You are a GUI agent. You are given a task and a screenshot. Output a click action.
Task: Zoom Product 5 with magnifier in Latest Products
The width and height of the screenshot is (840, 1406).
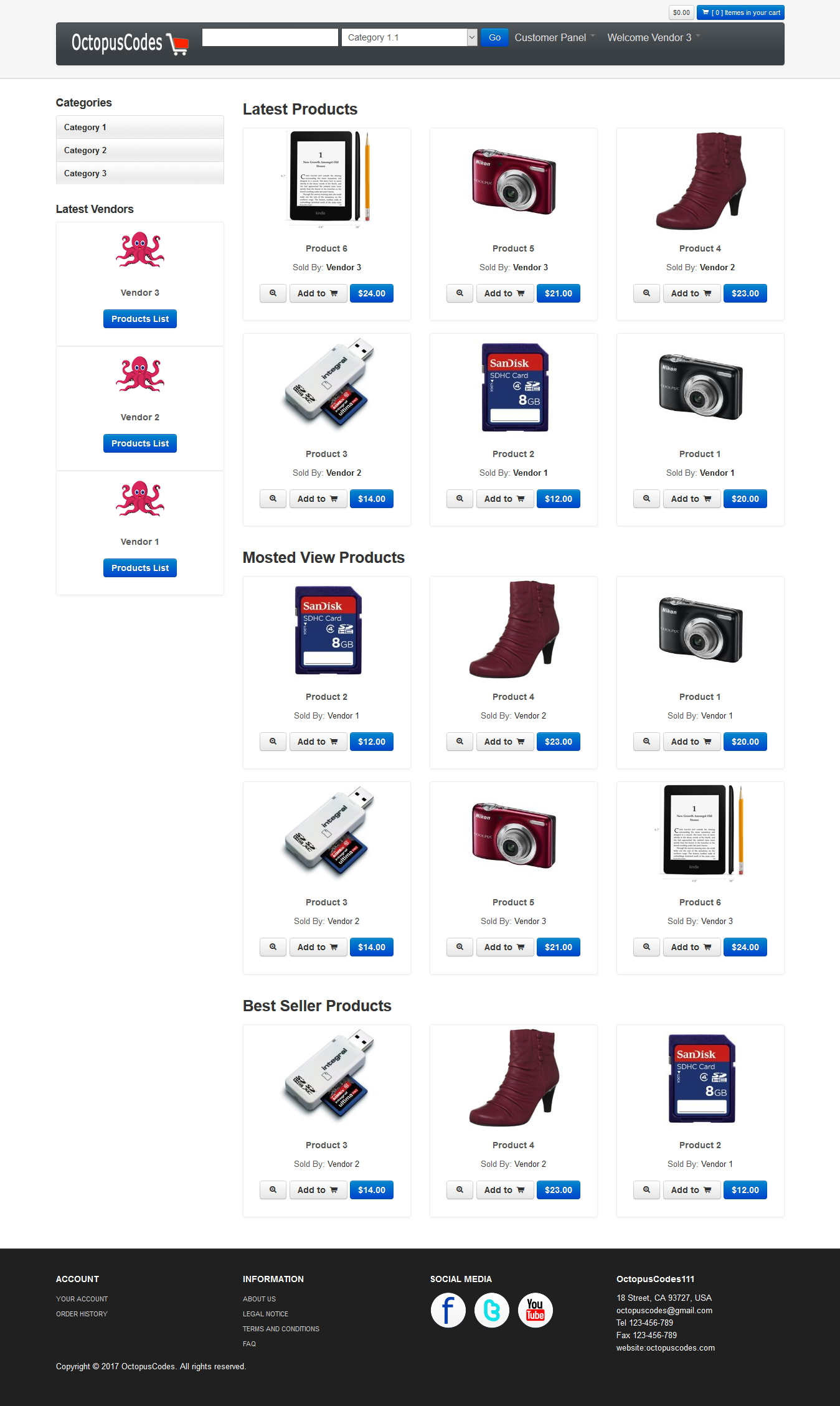(460, 293)
